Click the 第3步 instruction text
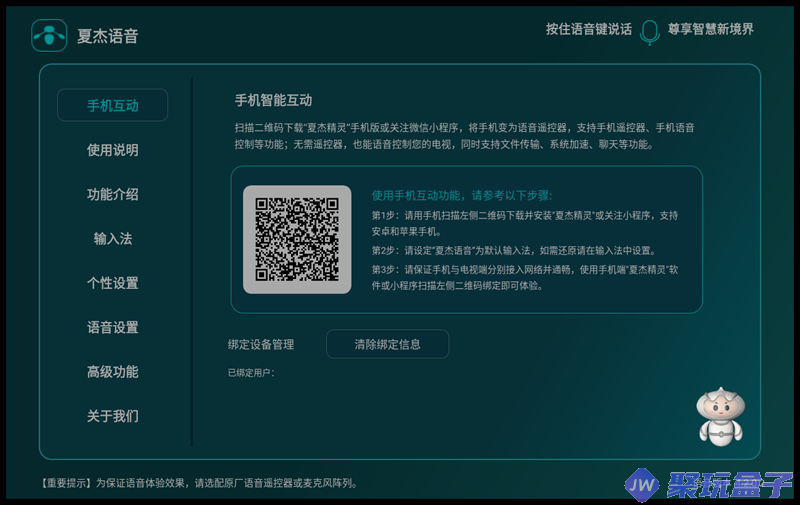 [x=524, y=277]
